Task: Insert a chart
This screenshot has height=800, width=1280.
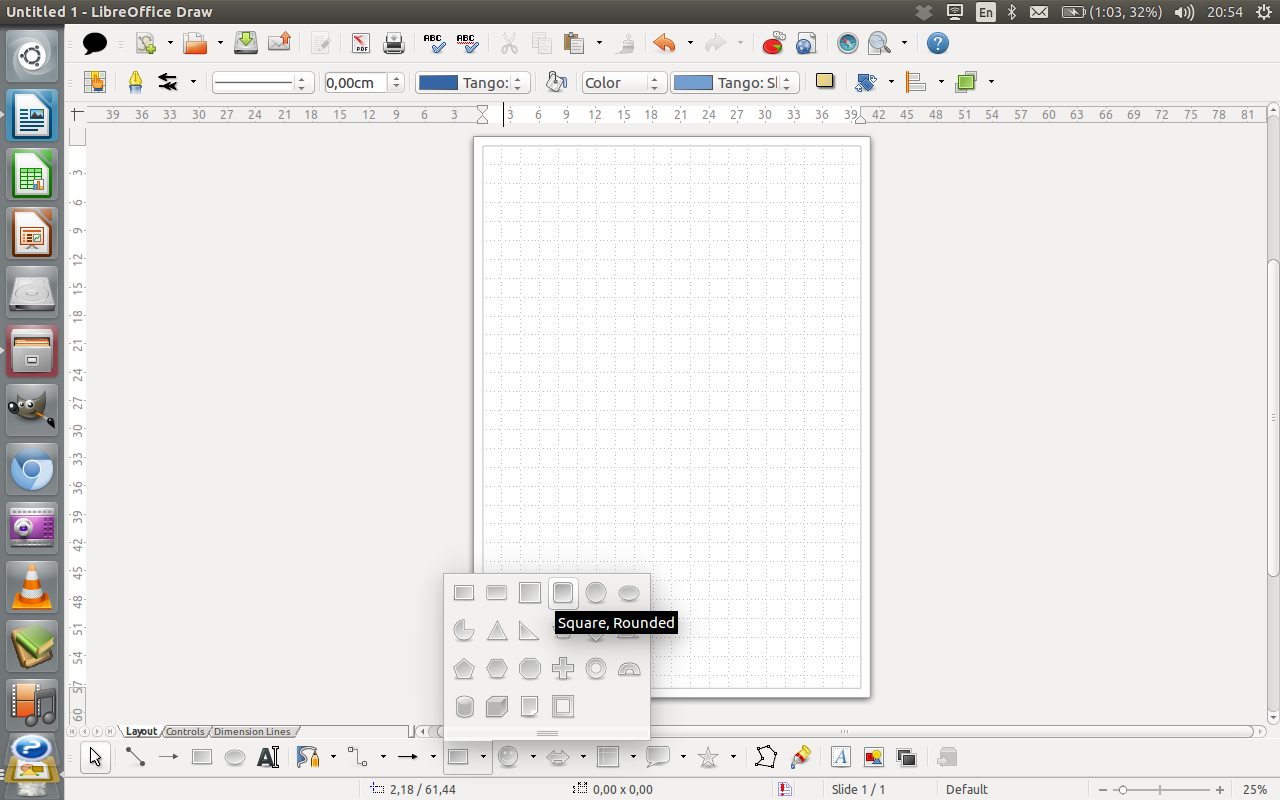Action: (773, 43)
